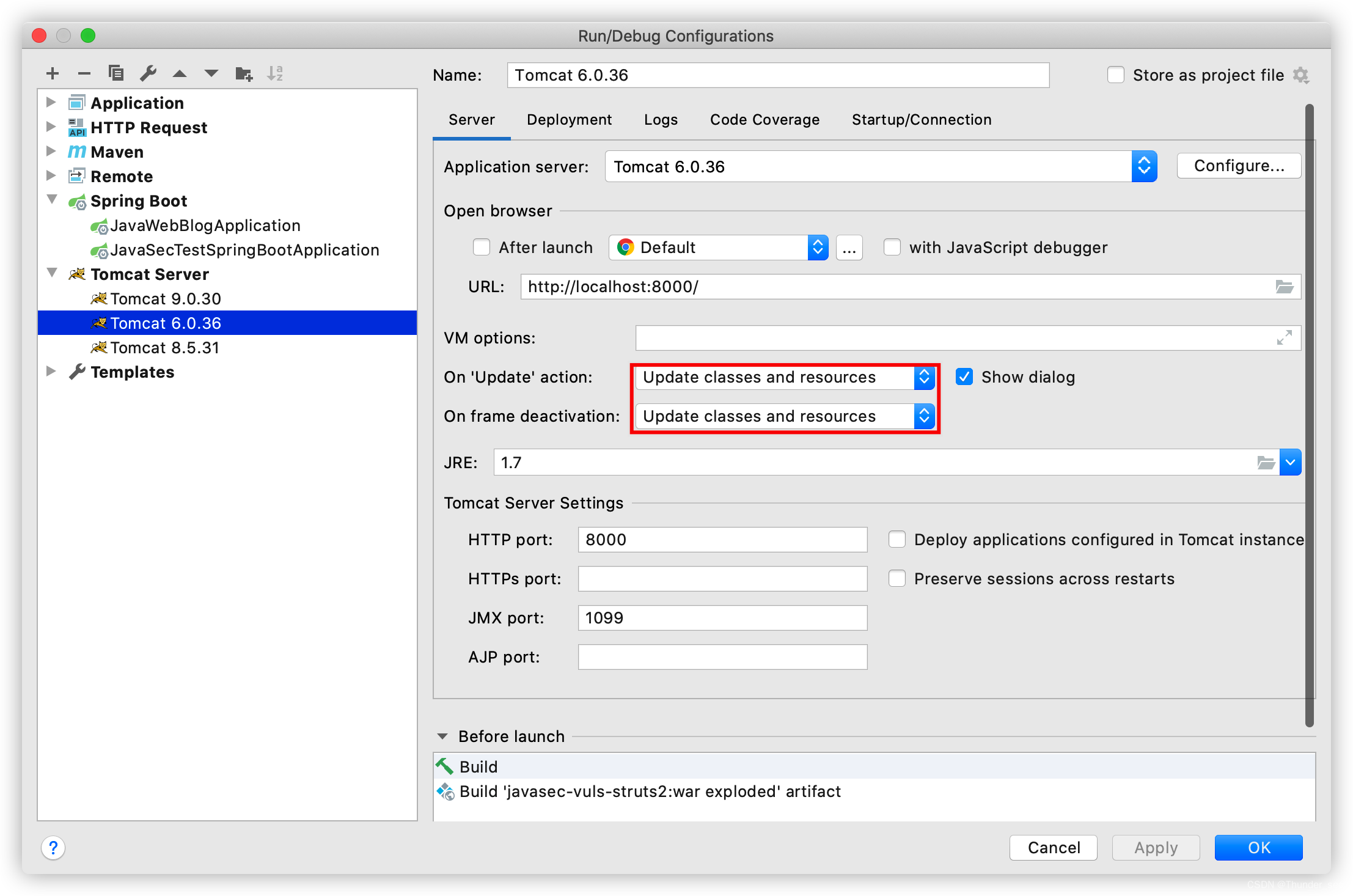The image size is (1353, 896).
Task: Click the Create New Folder icon
Action: coord(244,74)
